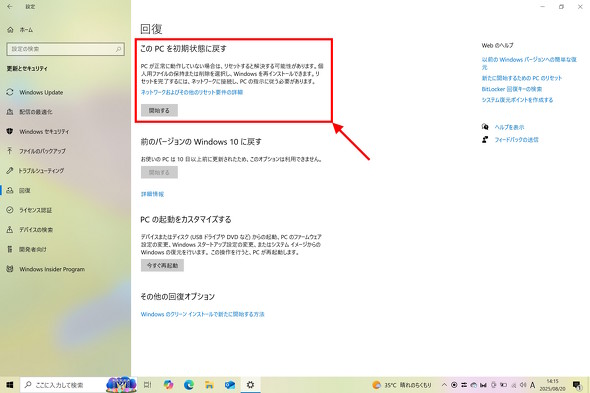The image size is (590, 393).
Task: Click the 今すぐ再起動 button
Action: tap(162, 265)
